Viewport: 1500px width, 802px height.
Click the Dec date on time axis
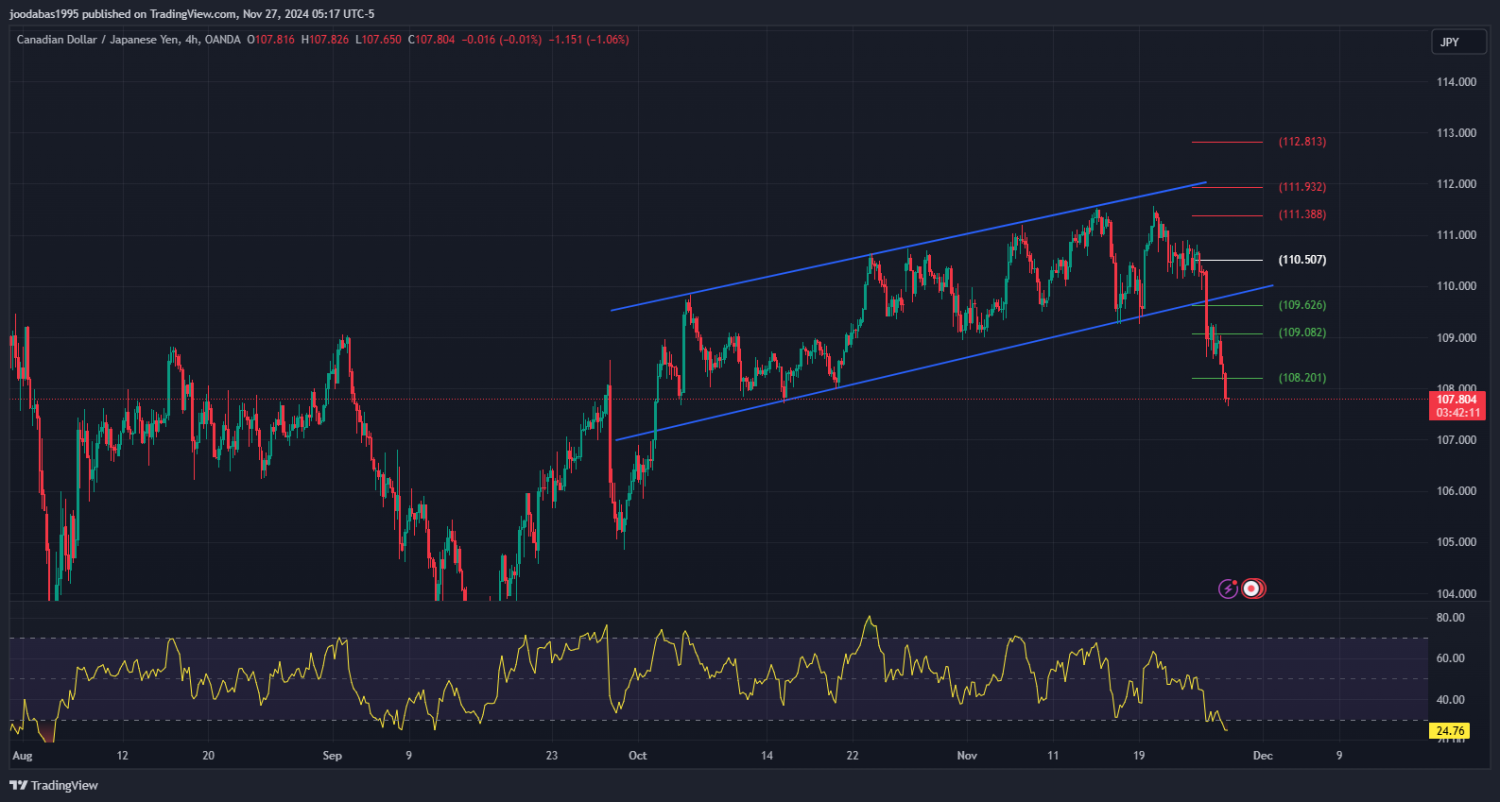tap(1262, 757)
